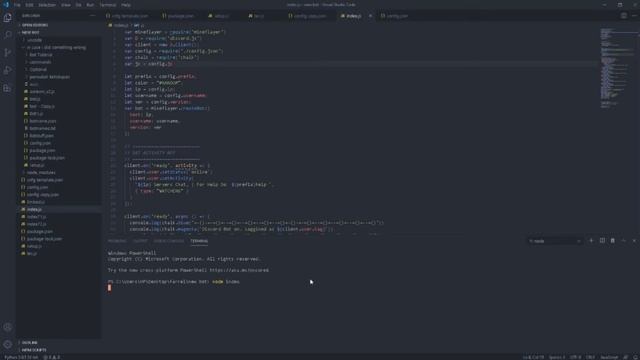Expand the OUTLINE section
The height and width of the screenshot is (360, 640).
[59, 342]
